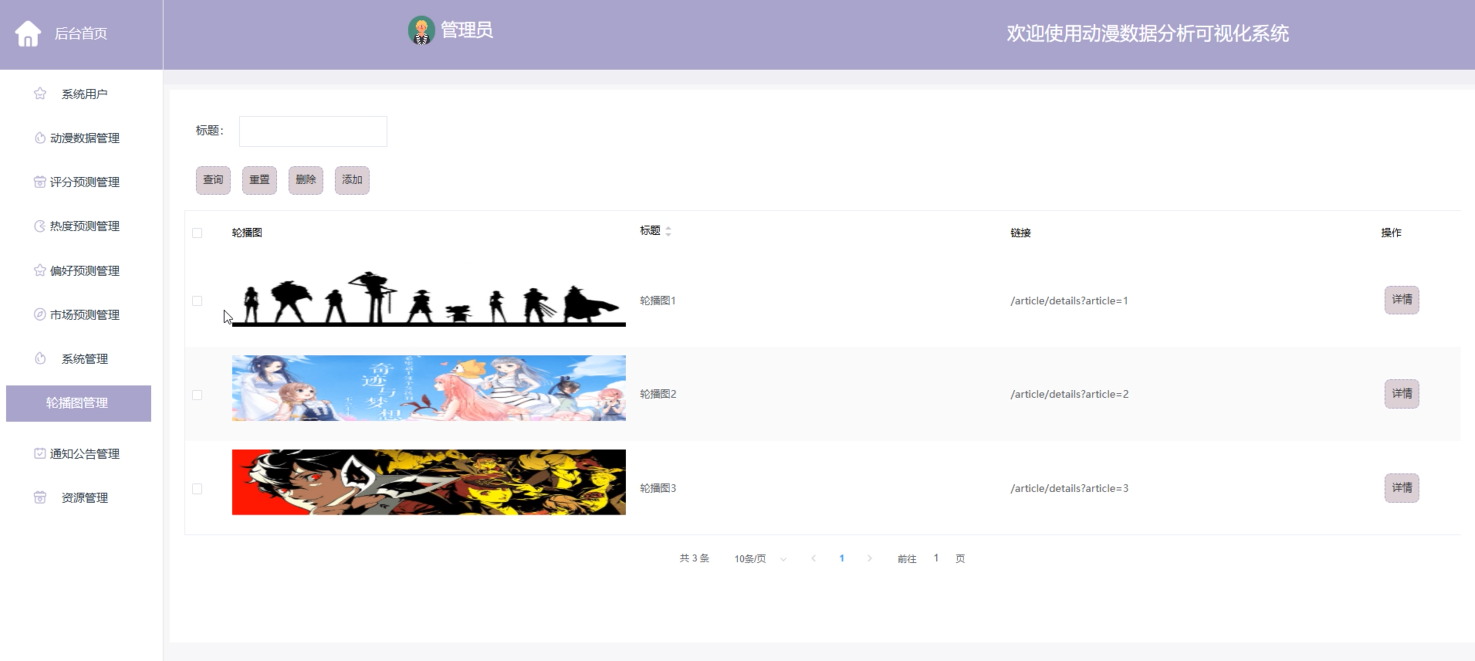Click the 查询 button
This screenshot has height=661, width=1475.
click(x=213, y=180)
